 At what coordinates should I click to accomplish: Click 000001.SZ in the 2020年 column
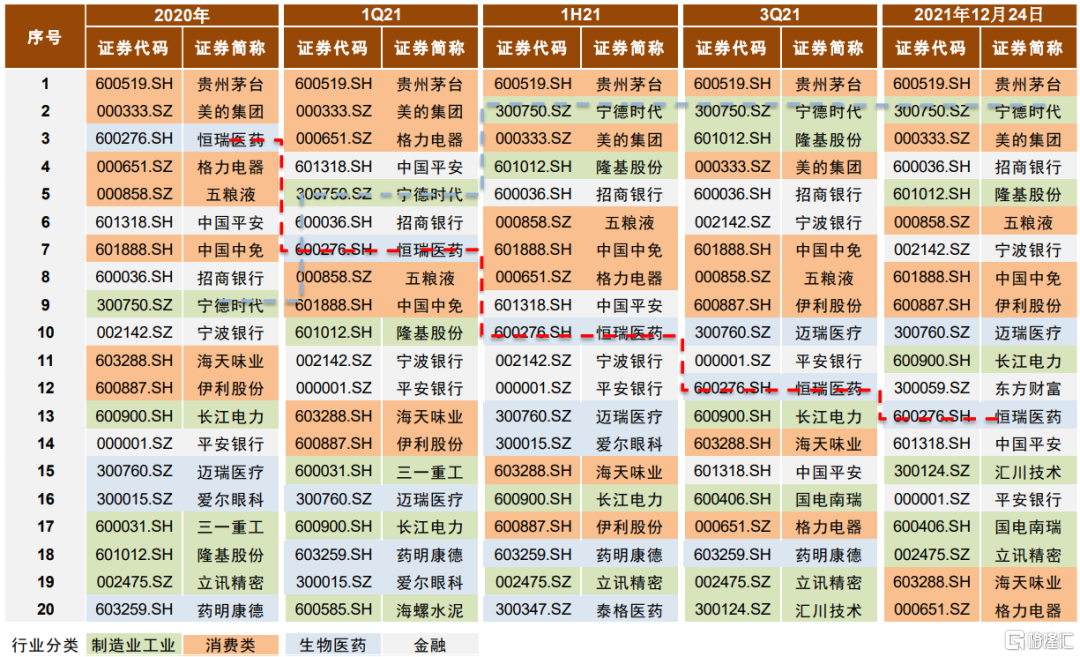(x=134, y=444)
